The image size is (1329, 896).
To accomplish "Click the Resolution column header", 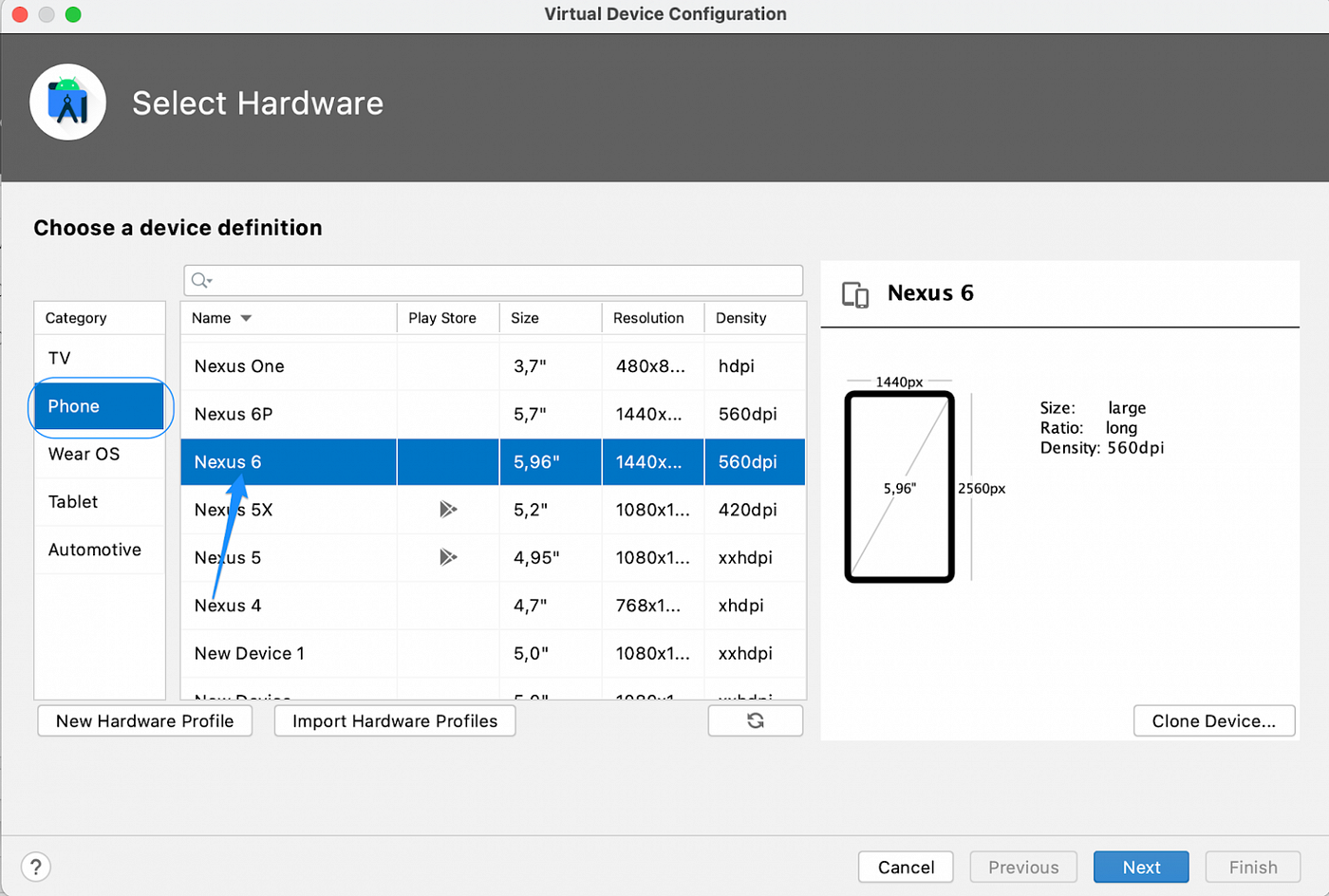I will tap(653, 318).
